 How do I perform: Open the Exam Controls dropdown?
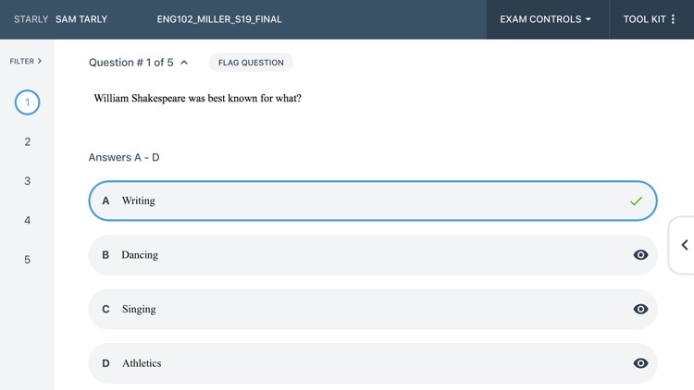(x=545, y=19)
